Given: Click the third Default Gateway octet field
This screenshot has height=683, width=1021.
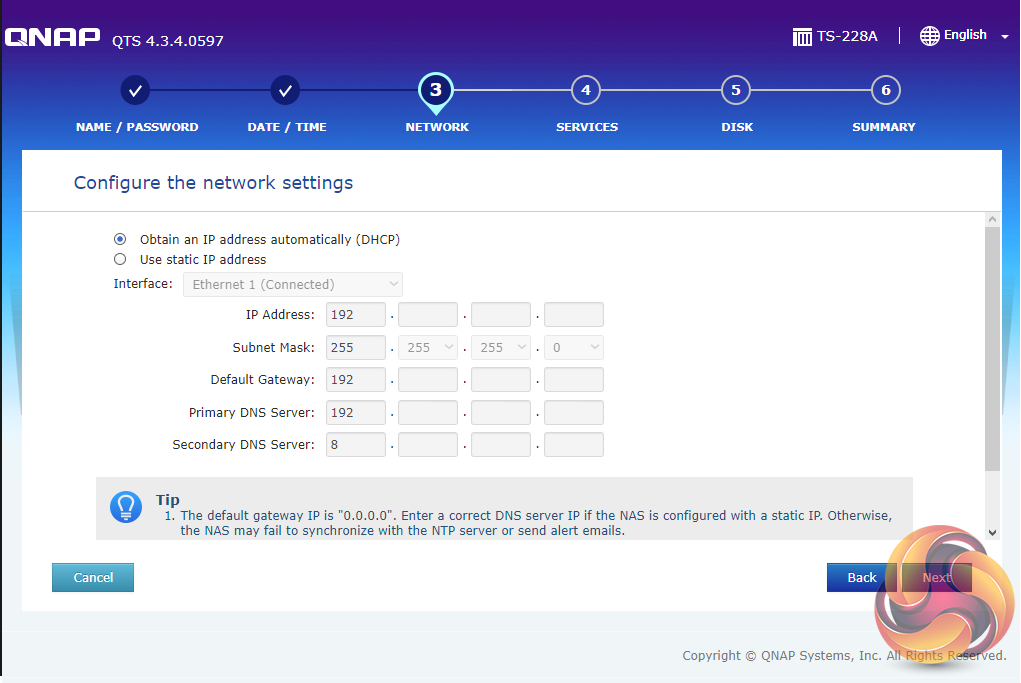Looking at the screenshot, I should [x=501, y=380].
